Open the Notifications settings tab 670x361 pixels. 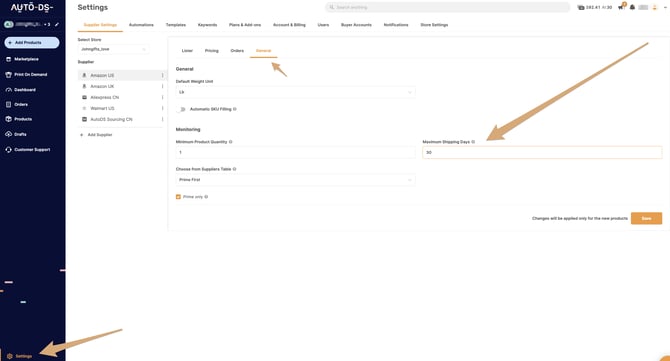click(x=396, y=25)
